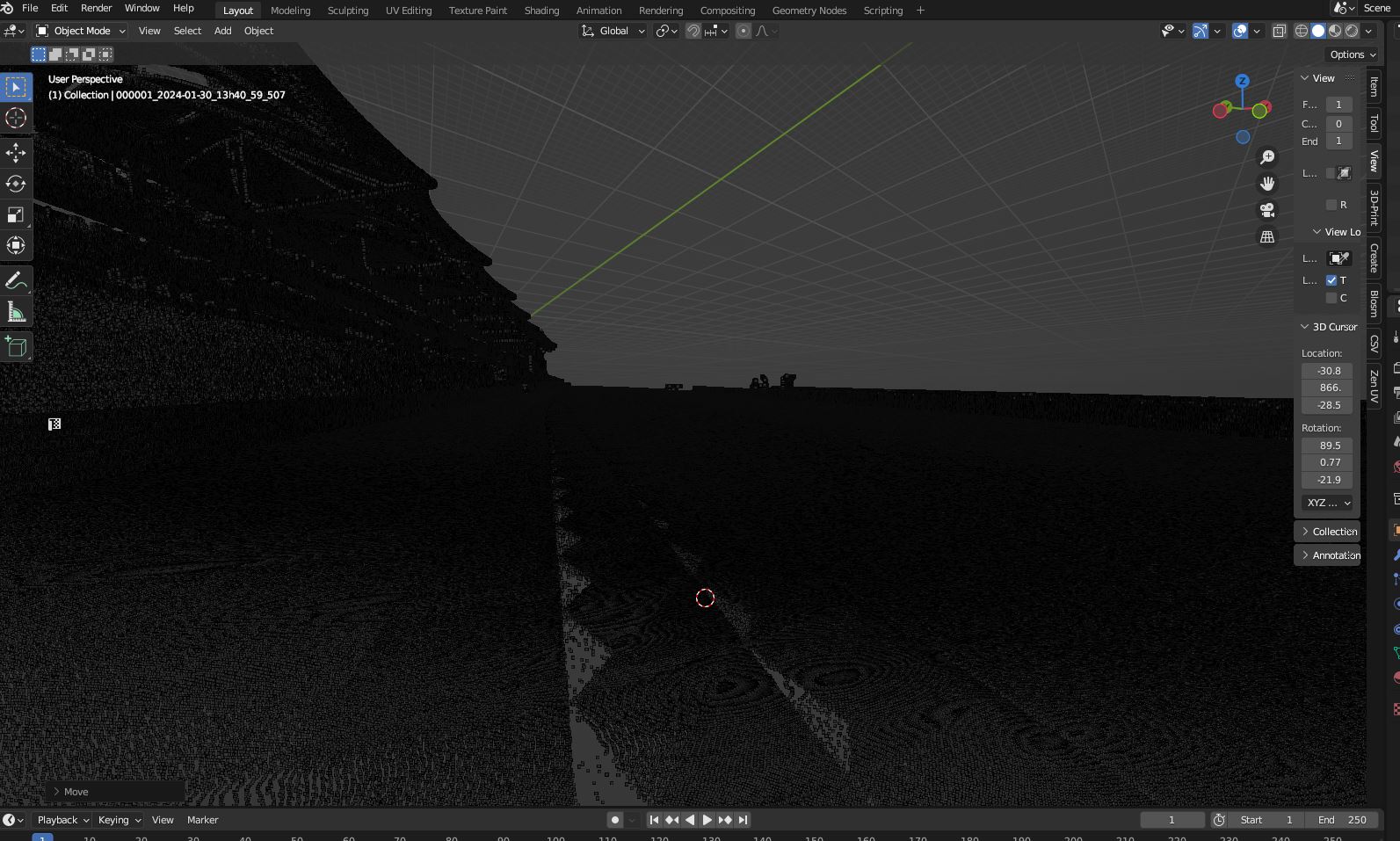The image size is (1400, 841).
Task: Activate the Rotate tool
Action: click(16, 184)
